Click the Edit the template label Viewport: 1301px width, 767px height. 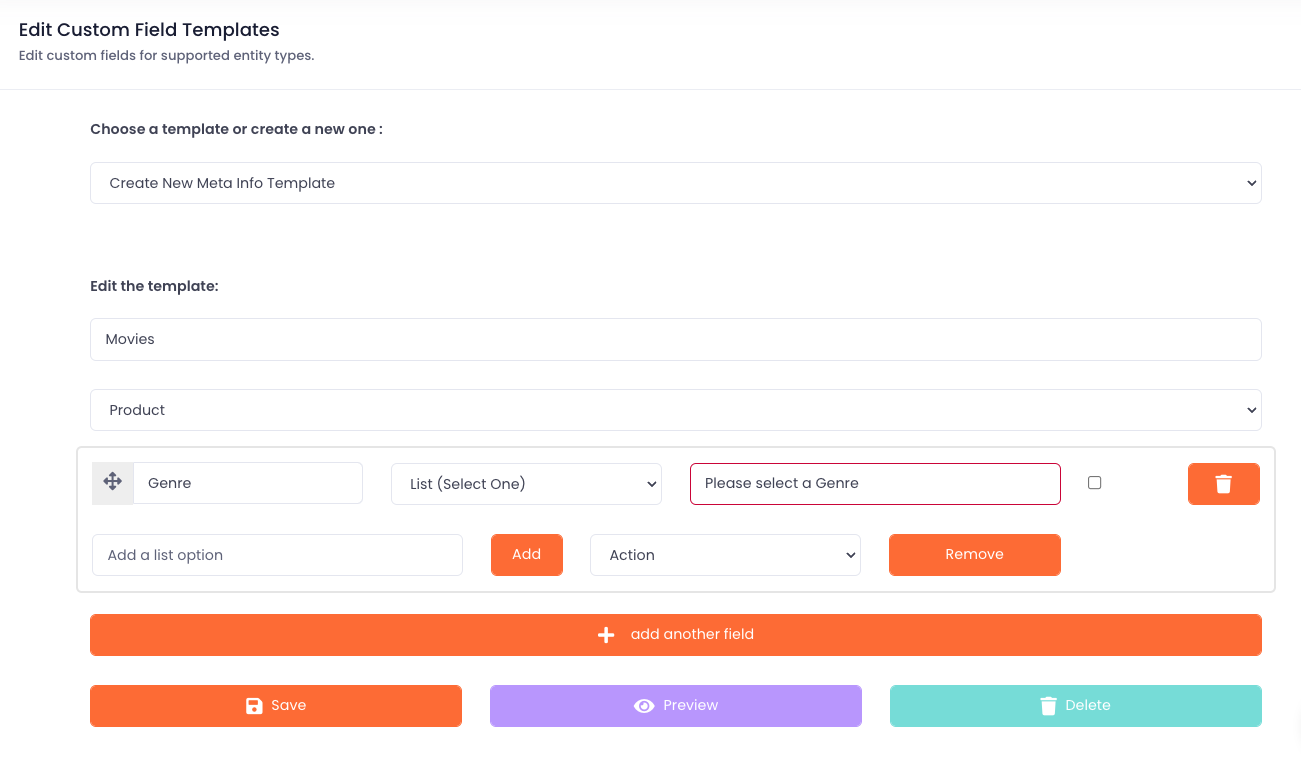tap(154, 286)
